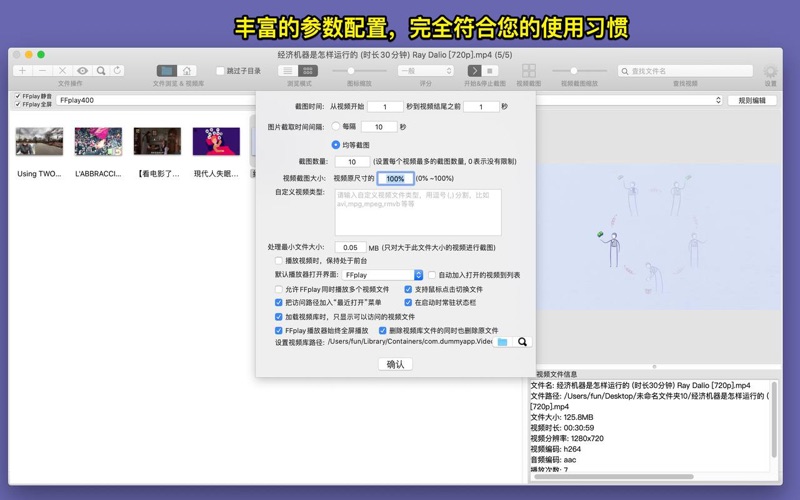Click the 视频编码: h264 line

555,449
